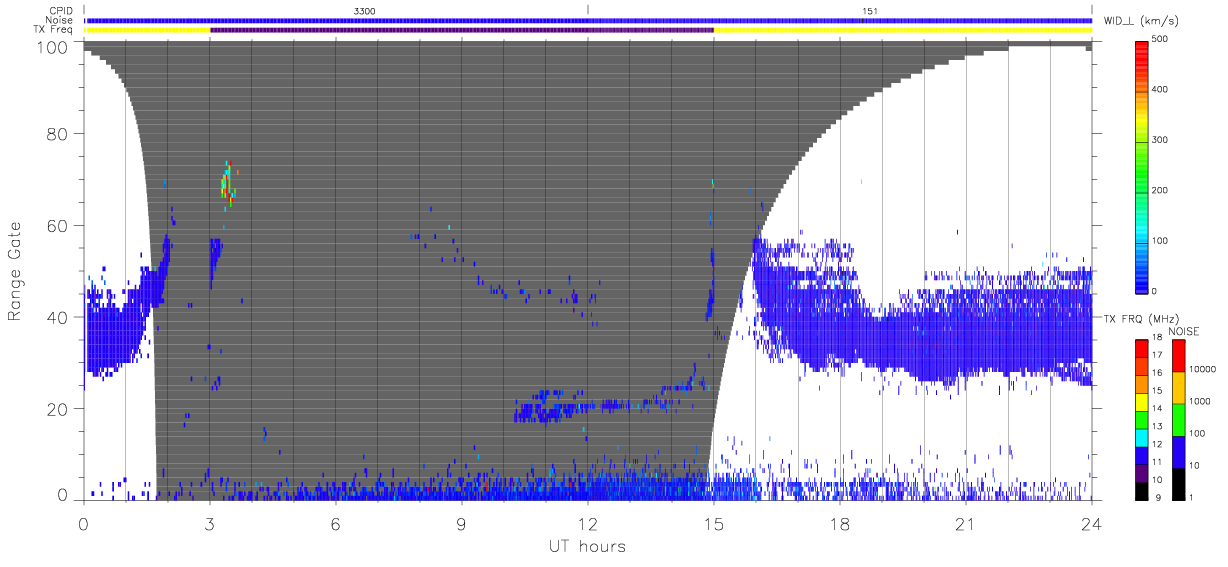Click the UT hours axis title

(587, 546)
